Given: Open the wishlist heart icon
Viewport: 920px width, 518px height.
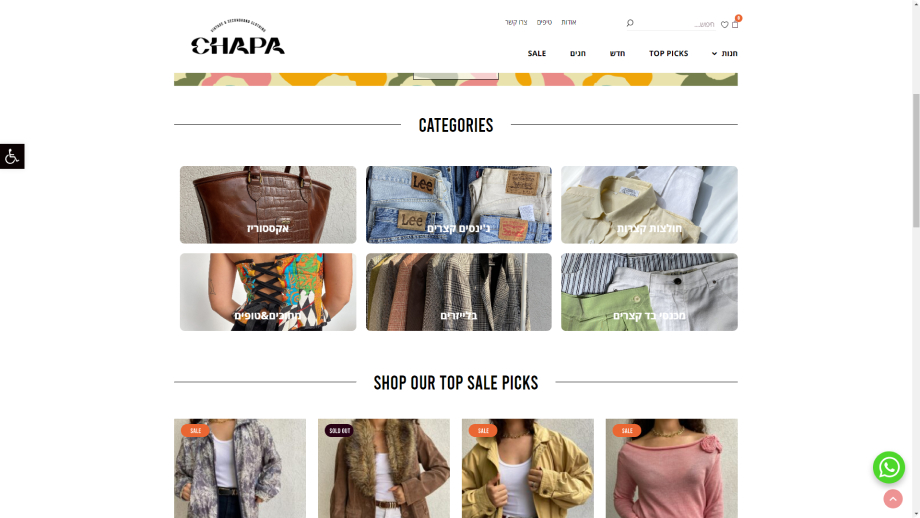Looking at the screenshot, I should (x=725, y=25).
